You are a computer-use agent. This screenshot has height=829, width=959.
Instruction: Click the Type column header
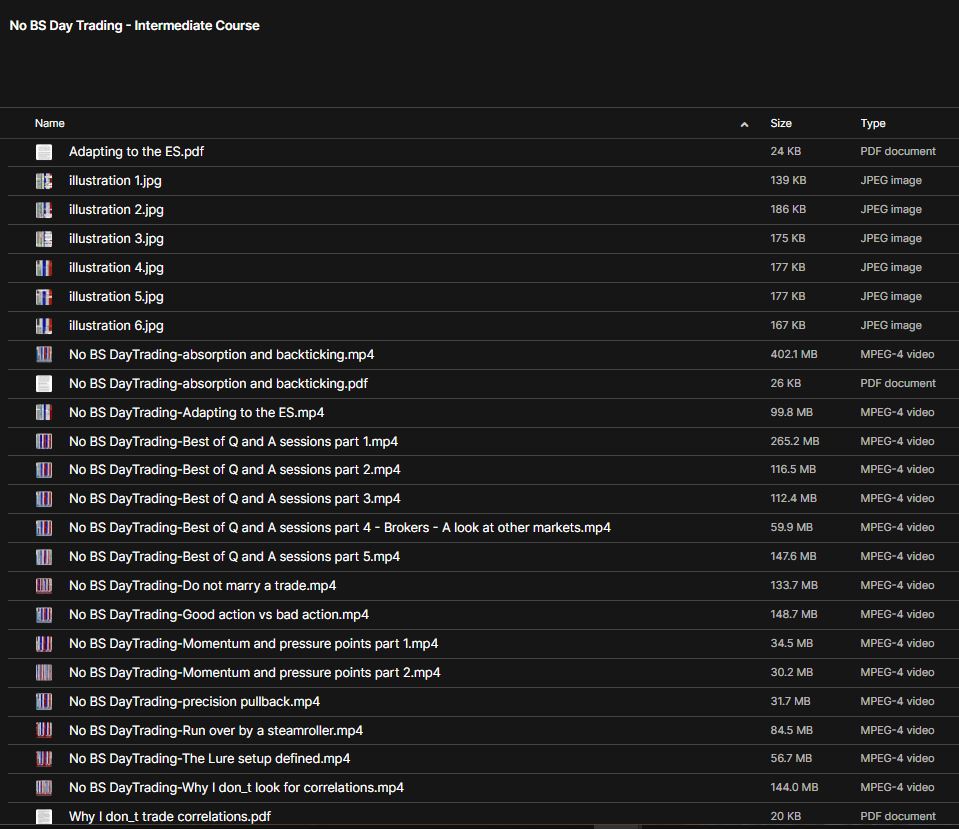(x=872, y=123)
